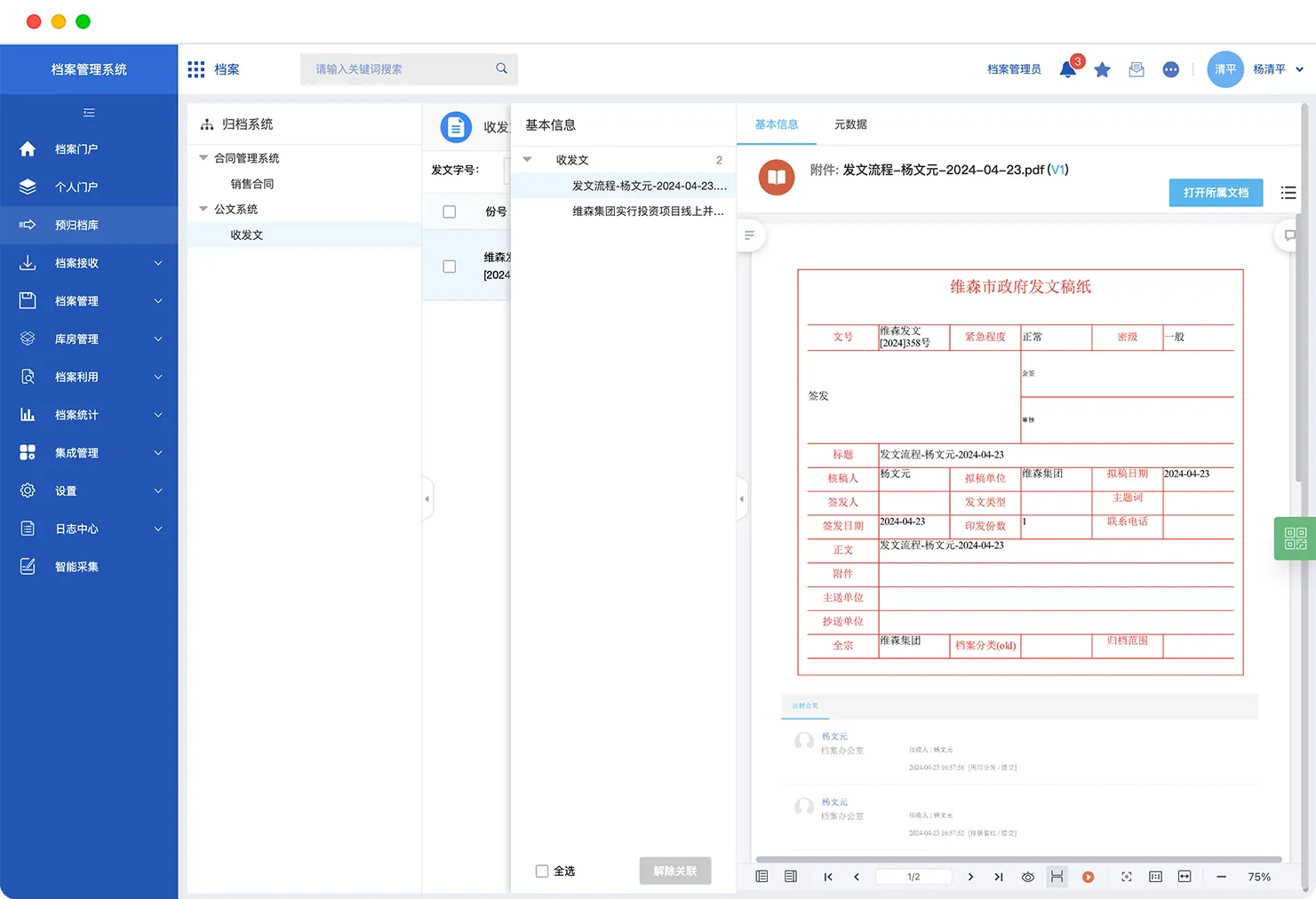This screenshot has width=1316, height=899.
Task: Toggle the eye view mode icon
Action: pyautogui.click(x=1028, y=877)
